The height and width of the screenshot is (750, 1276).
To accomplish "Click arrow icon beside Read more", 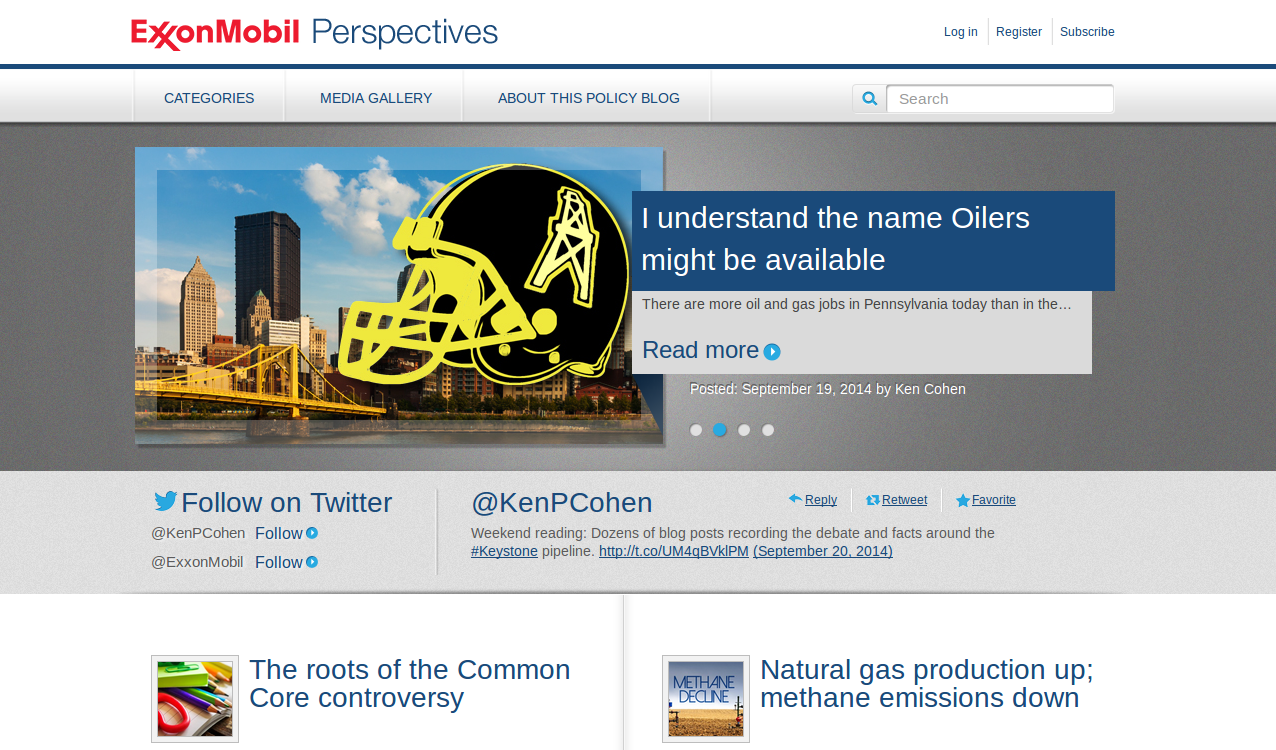I will 772,352.
